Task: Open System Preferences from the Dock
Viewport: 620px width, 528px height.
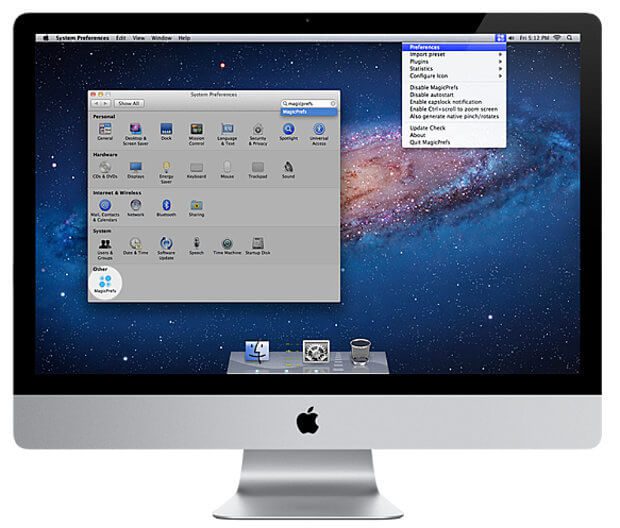Action: [316, 351]
